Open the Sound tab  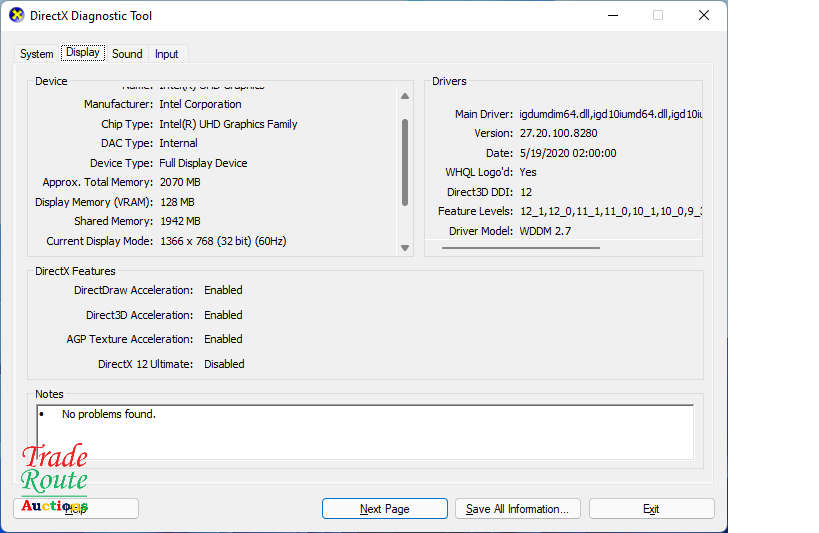click(127, 54)
